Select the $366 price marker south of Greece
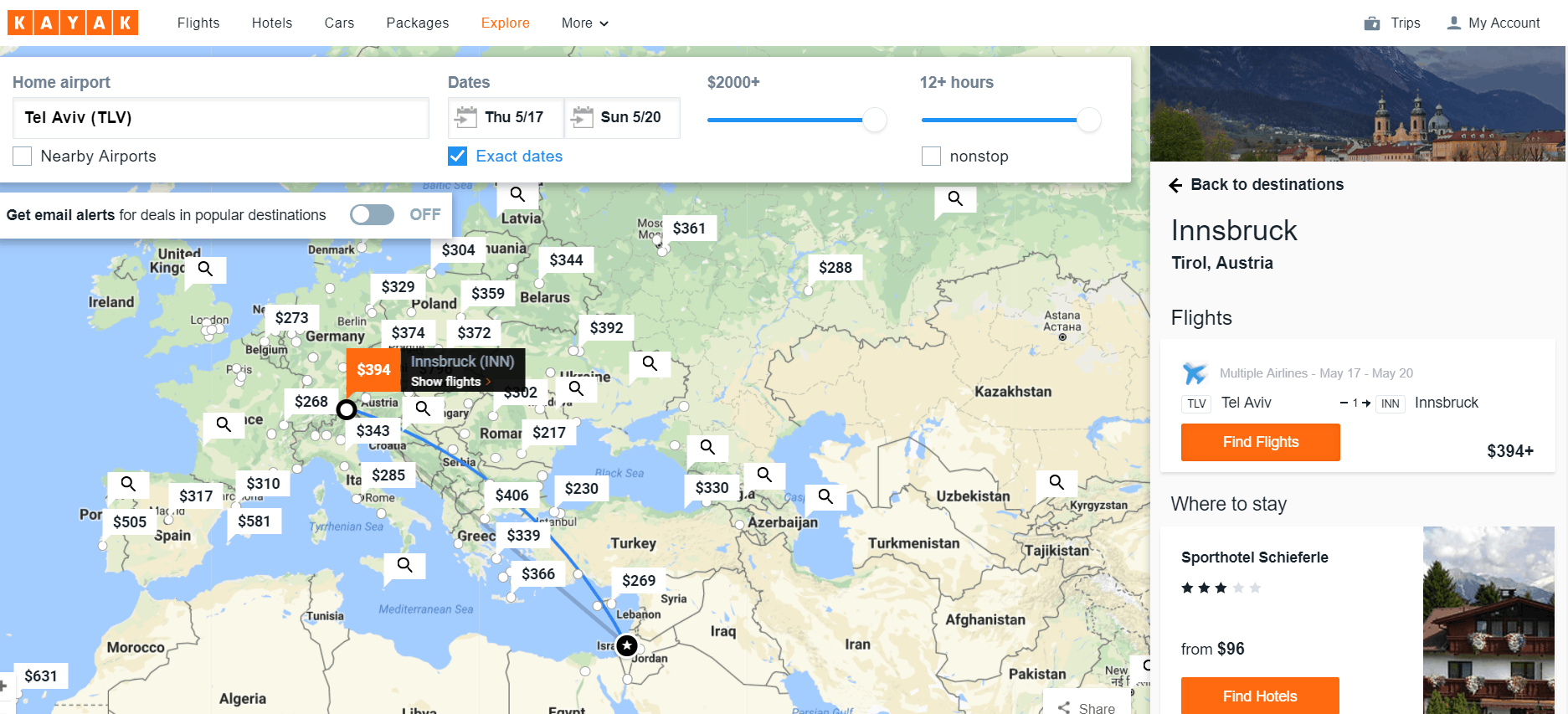This screenshot has width=1568, height=714. 538,574
